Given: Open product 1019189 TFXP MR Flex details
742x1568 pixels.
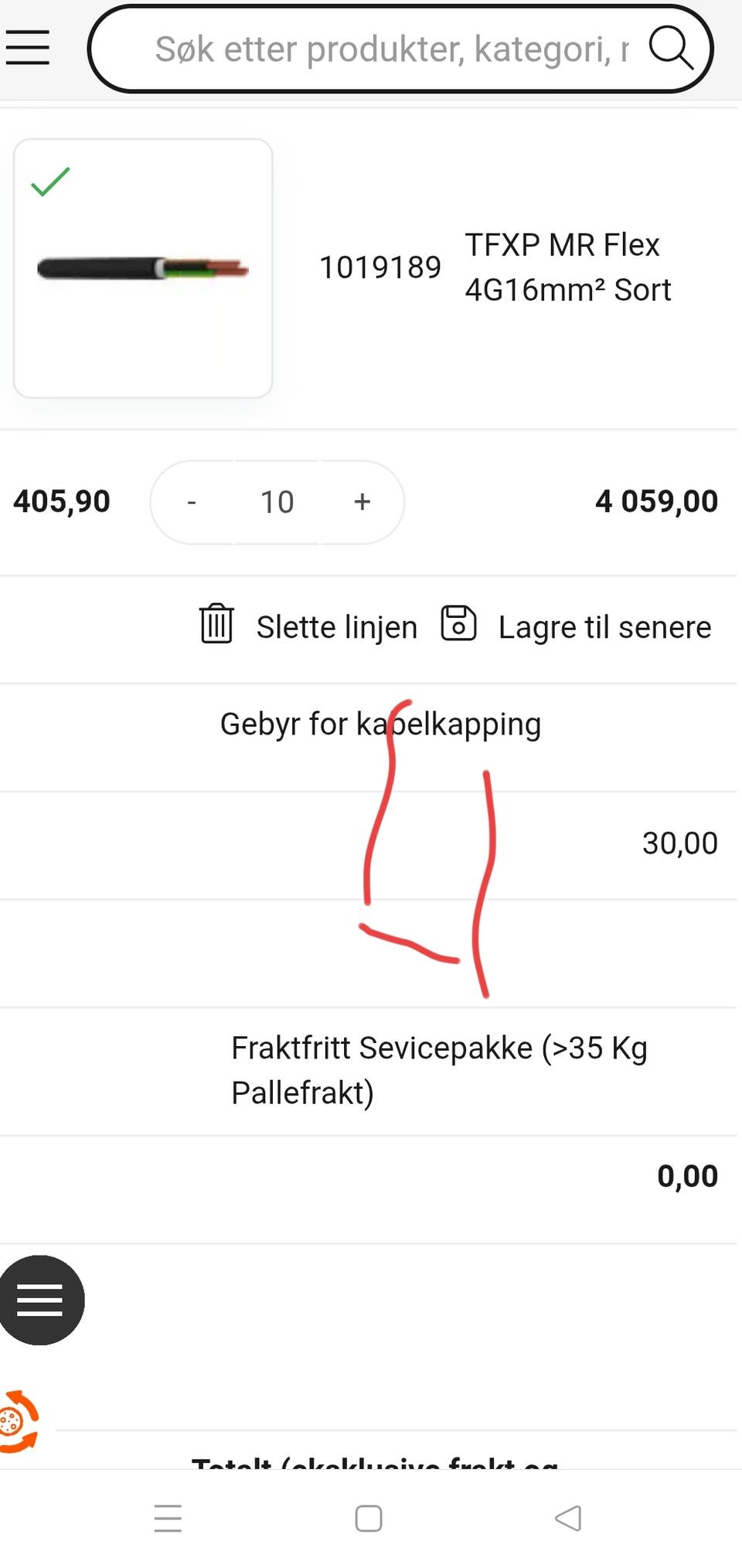Looking at the screenshot, I should pyautogui.click(x=568, y=267).
